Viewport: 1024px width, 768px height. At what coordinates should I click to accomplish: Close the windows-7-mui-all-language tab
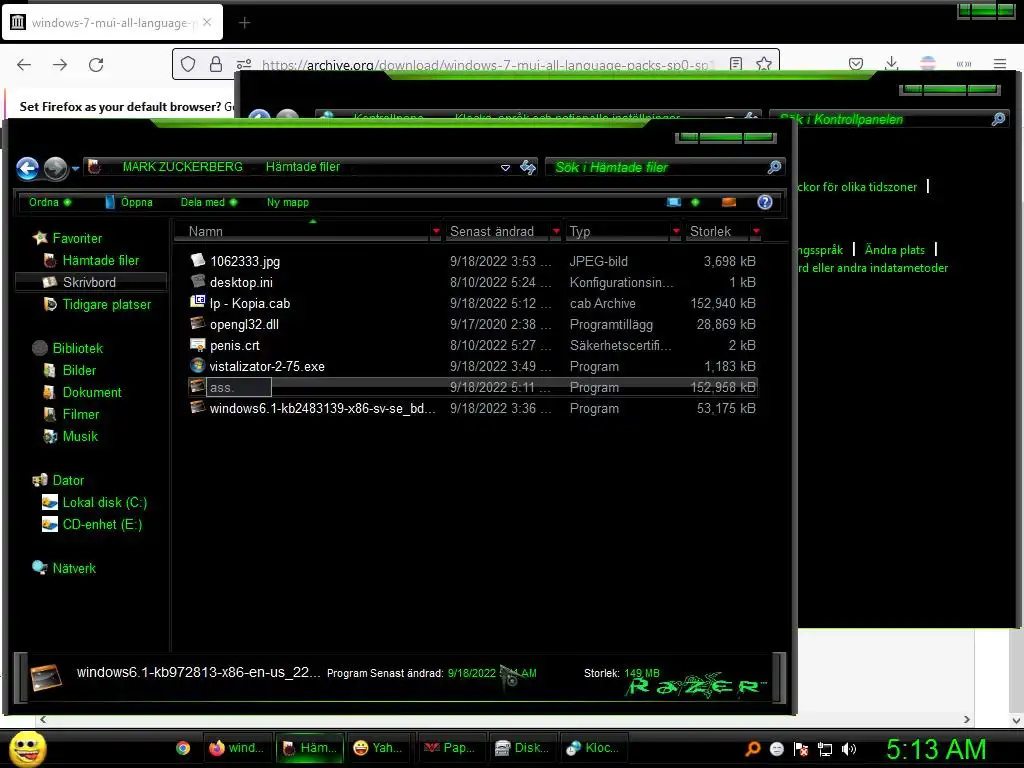pos(207,22)
